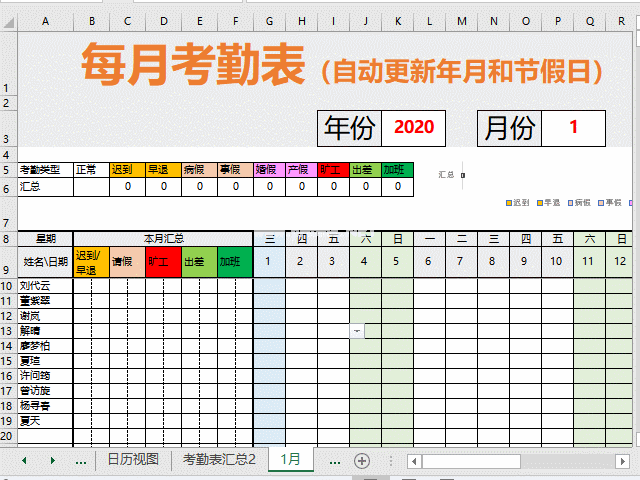Click the 年份 label cell

[x=349, y=128]
